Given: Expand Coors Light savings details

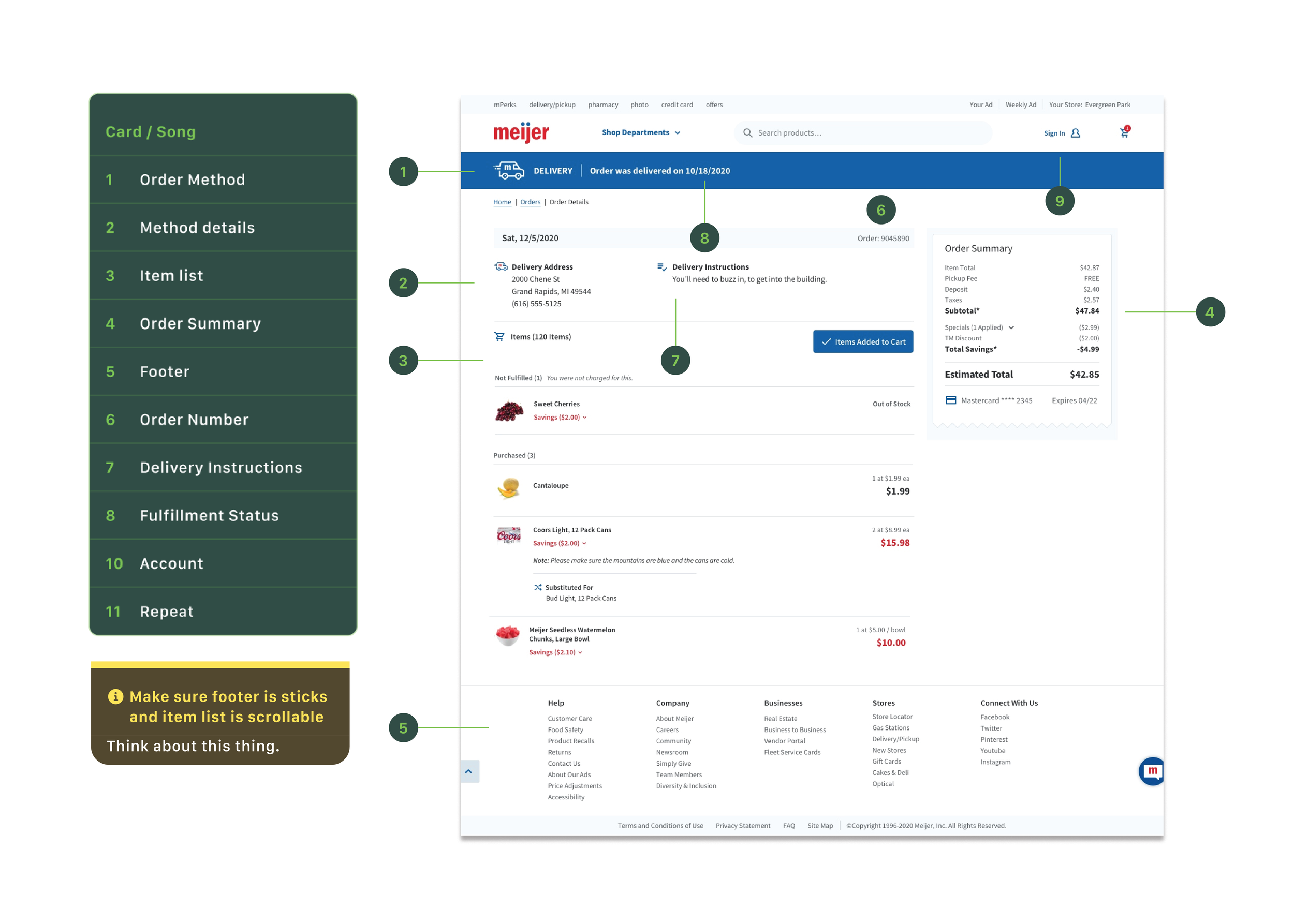Looking at the screenshot, I should [559, 543].
